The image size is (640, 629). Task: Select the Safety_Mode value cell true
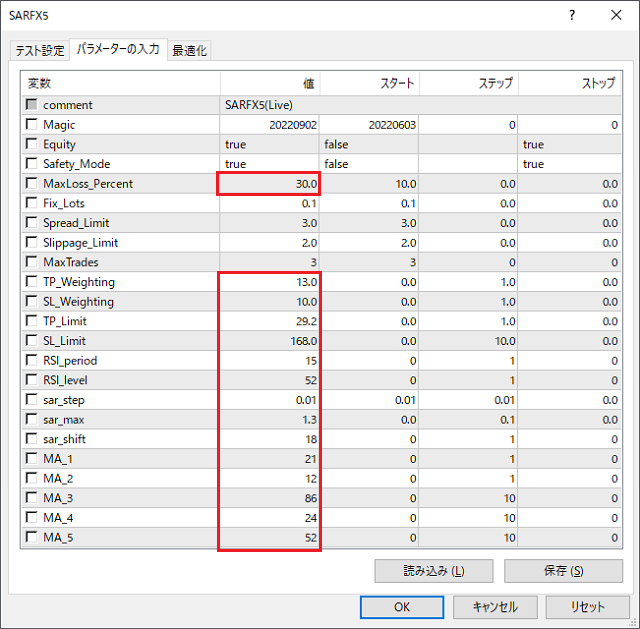(269, 164)
